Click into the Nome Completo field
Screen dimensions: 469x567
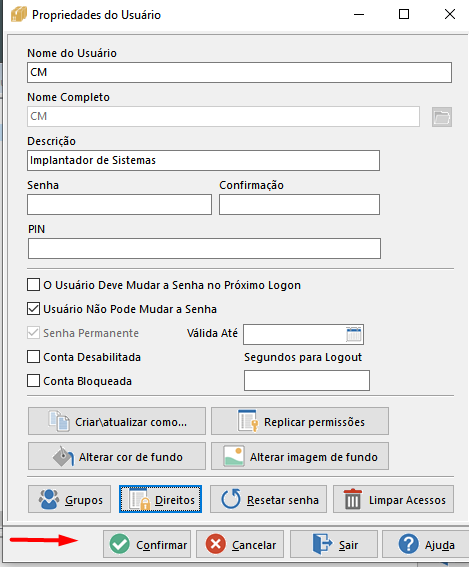coord(223,116)
